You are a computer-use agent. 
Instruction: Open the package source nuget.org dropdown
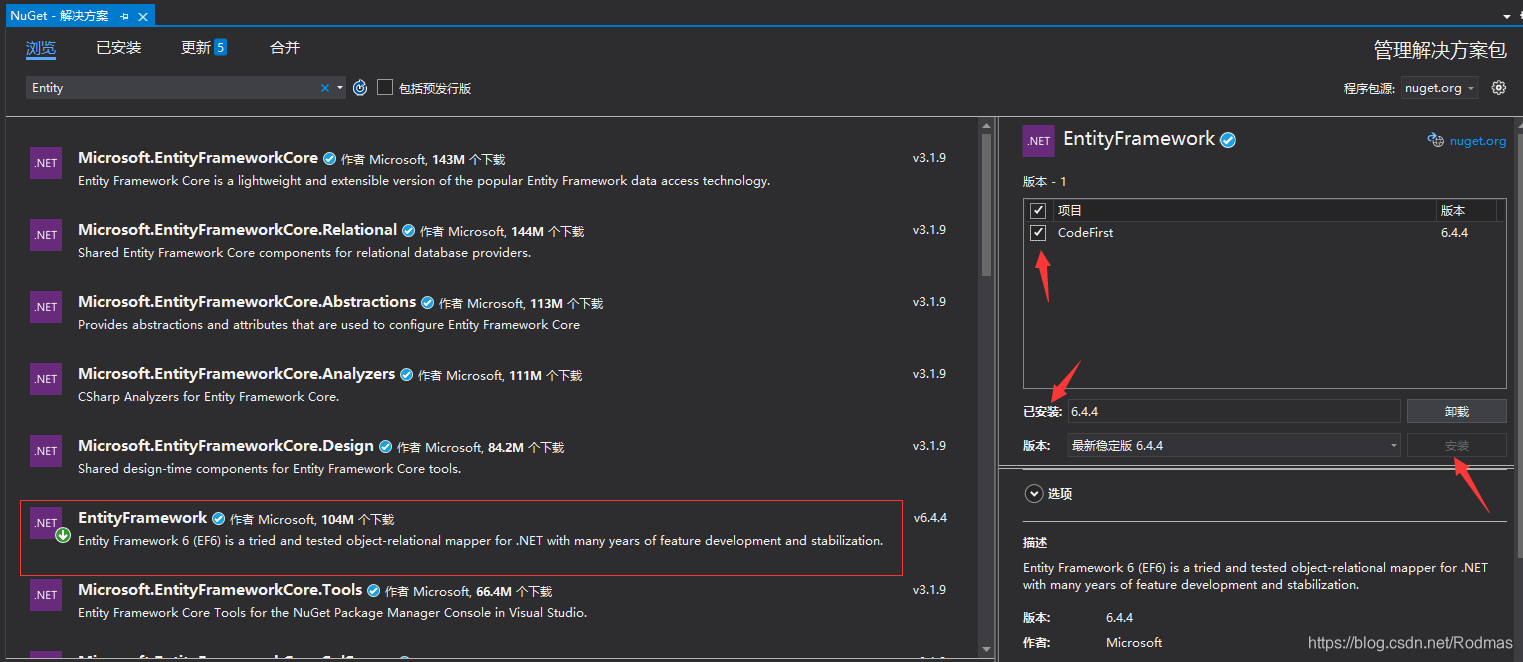tap(1439, 88)
